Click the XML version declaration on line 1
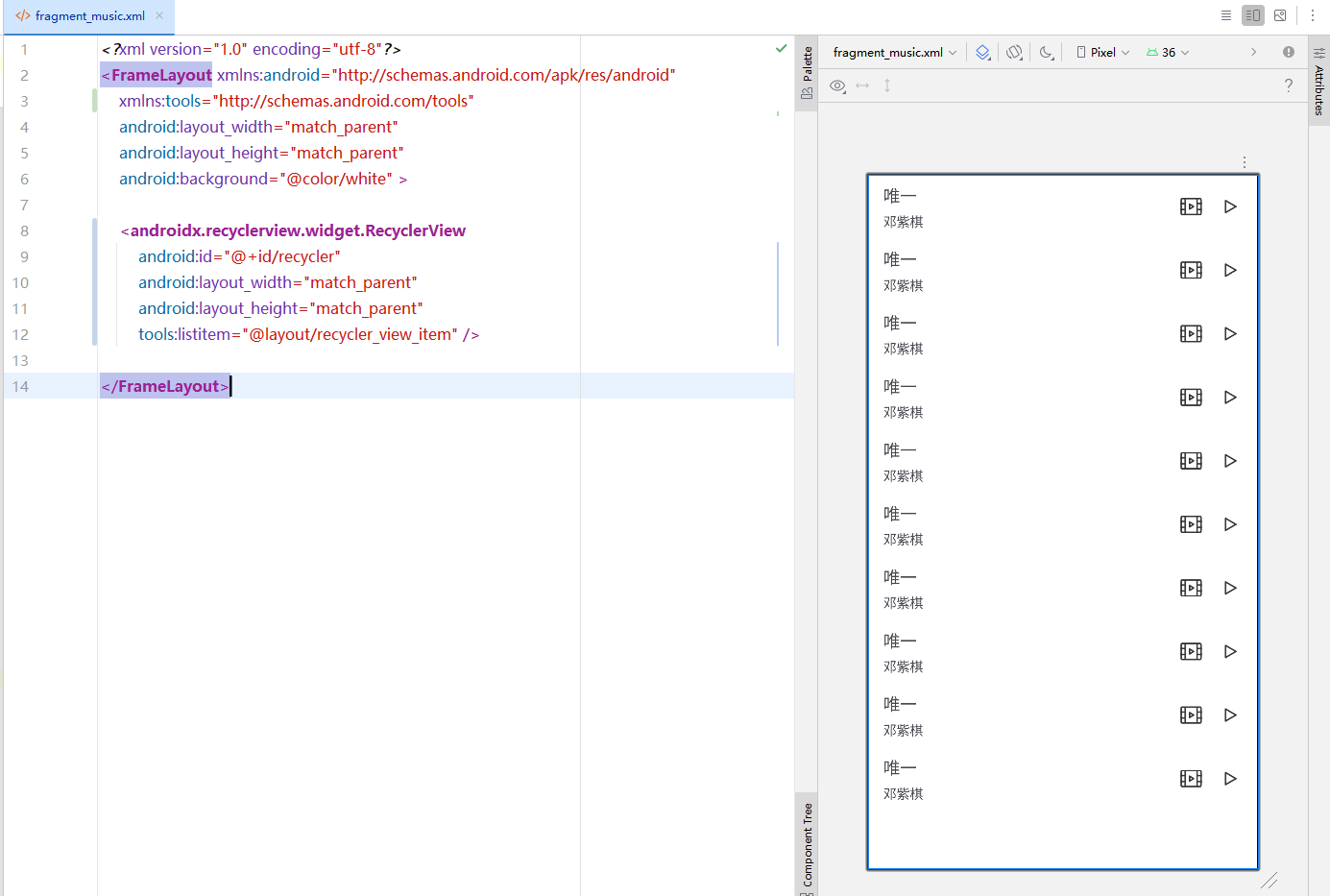 tap(252, 49)
